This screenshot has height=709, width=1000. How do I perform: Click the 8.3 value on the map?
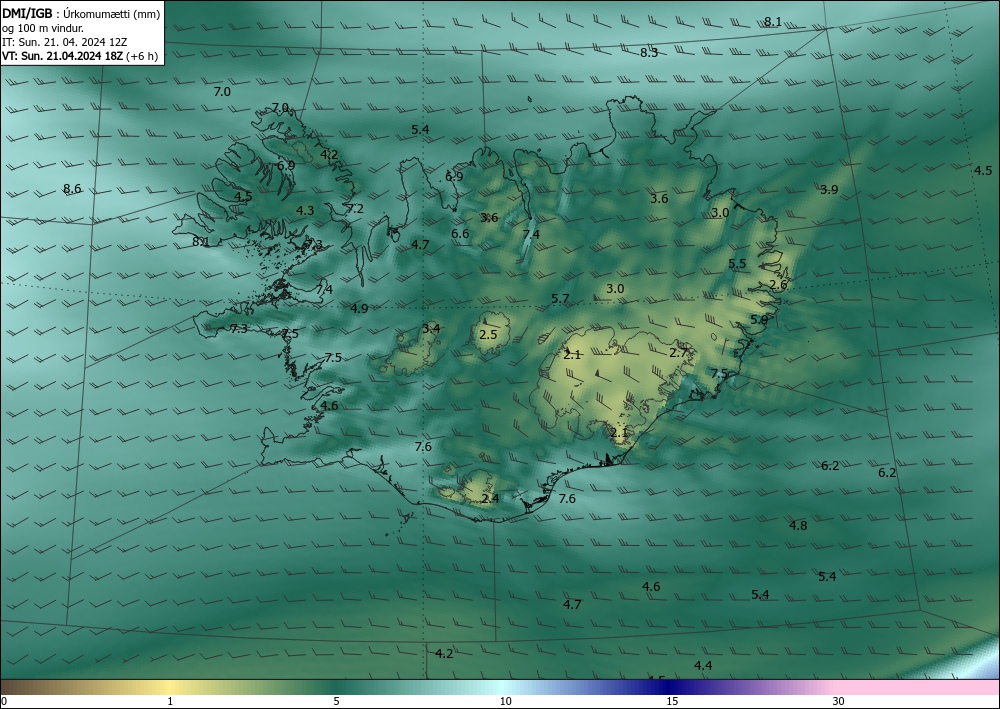649,53
